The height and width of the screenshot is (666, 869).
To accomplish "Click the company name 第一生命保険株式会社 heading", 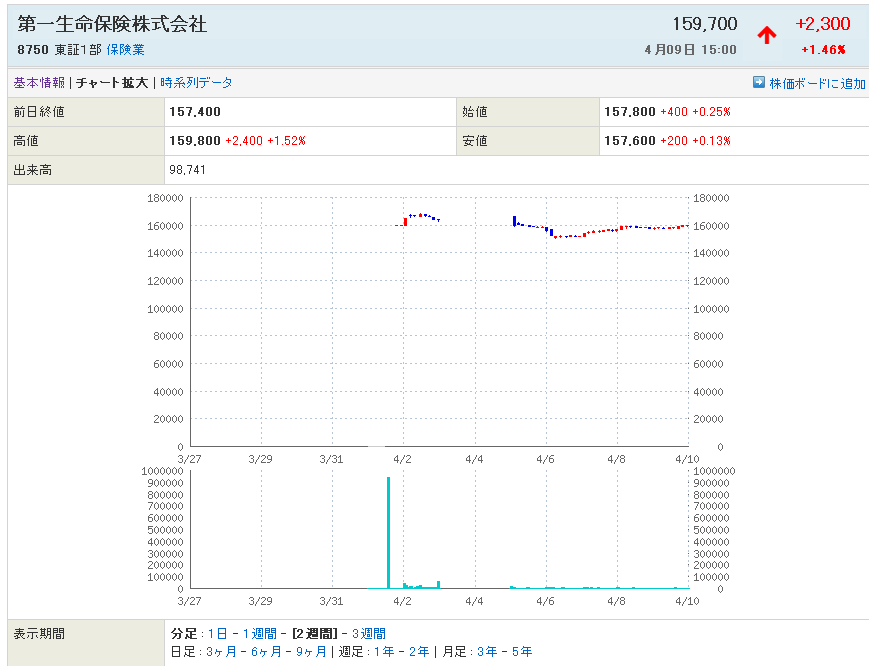I will coord(112,24).
